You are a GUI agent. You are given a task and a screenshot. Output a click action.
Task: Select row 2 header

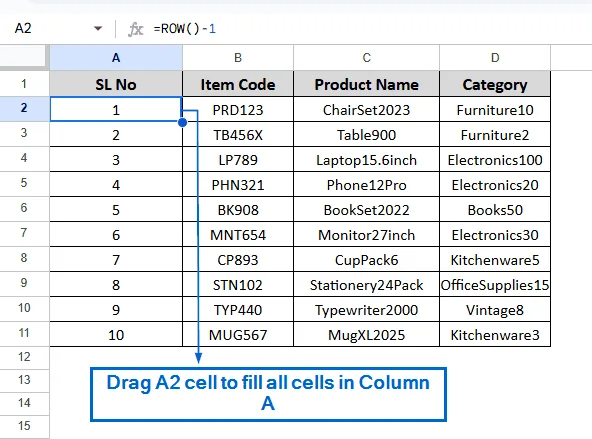(24, 108)
